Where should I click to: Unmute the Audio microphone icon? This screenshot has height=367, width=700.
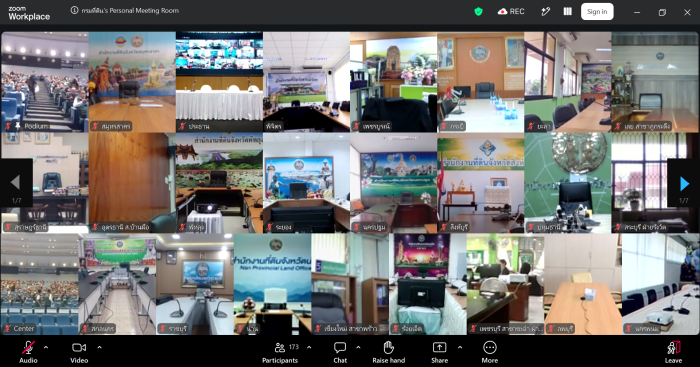coord(28,347)
